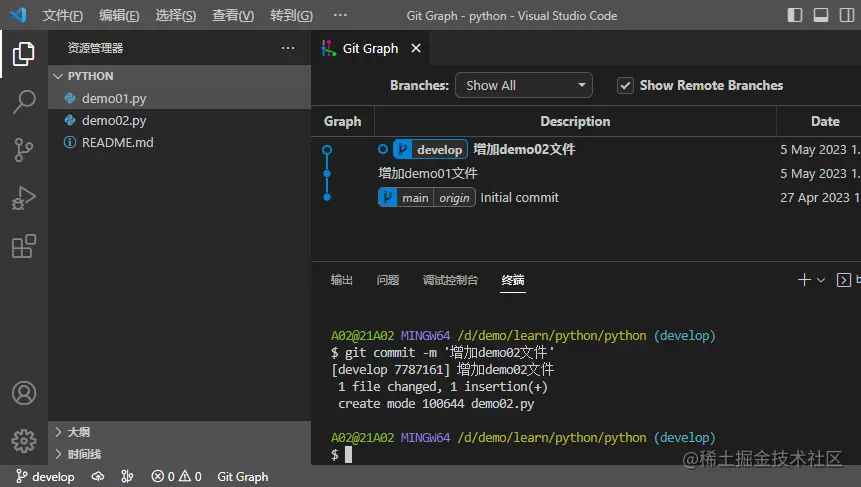Click the Description column header
Screen dimensions: 861x487
coord(575,121)
